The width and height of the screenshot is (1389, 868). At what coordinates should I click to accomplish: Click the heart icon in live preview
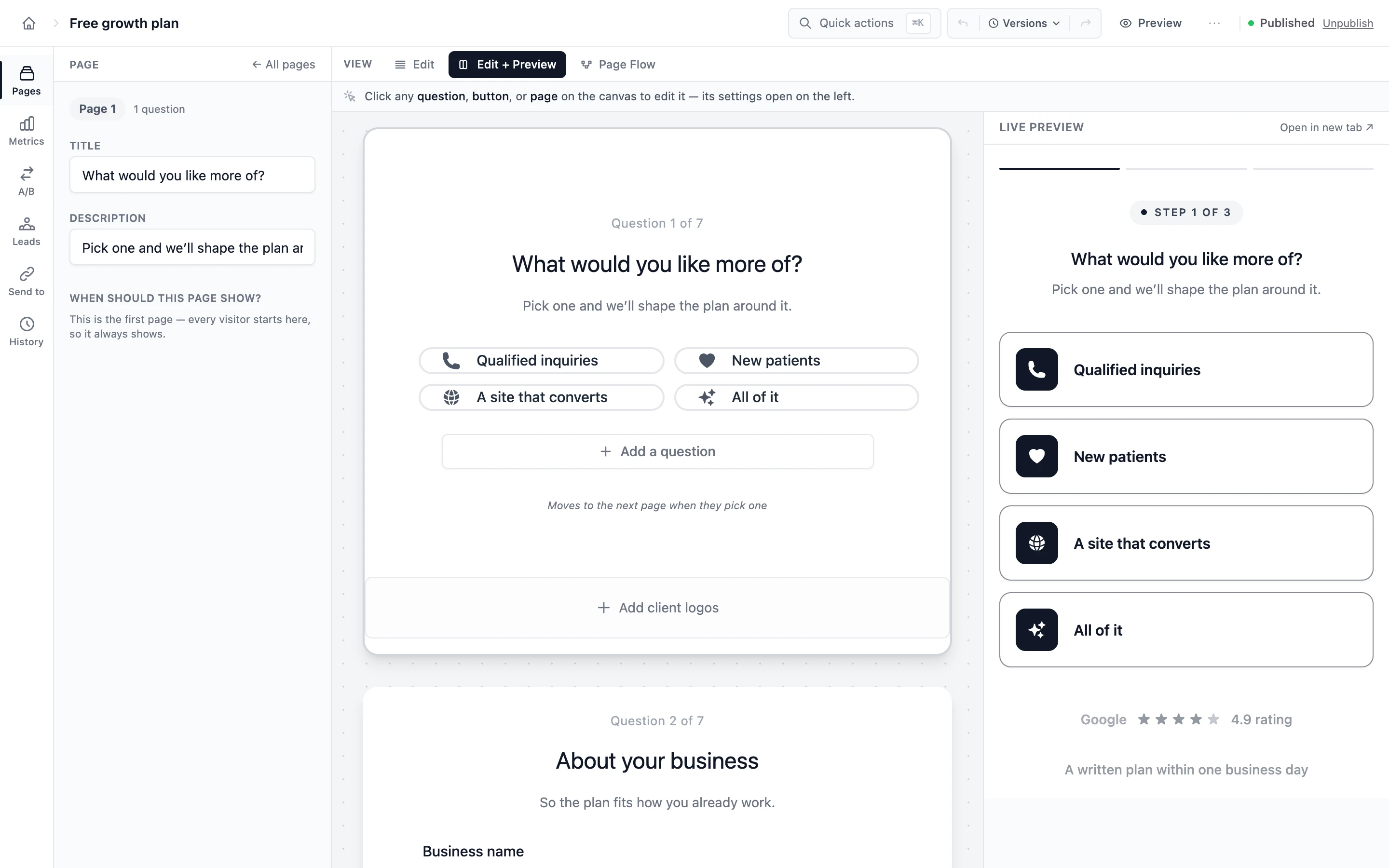1036,456
